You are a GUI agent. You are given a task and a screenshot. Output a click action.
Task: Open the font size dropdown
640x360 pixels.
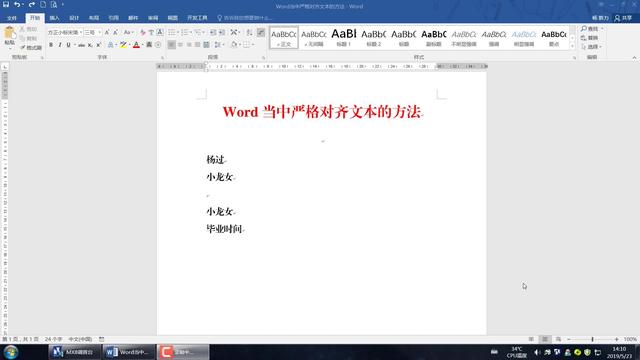coord(99,32)
